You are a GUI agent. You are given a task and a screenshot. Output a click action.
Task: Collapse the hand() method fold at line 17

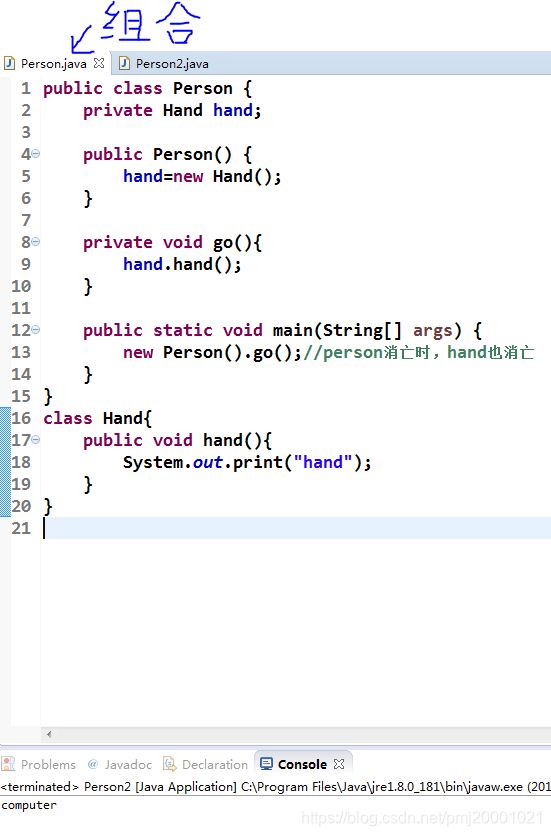point(36,440)
